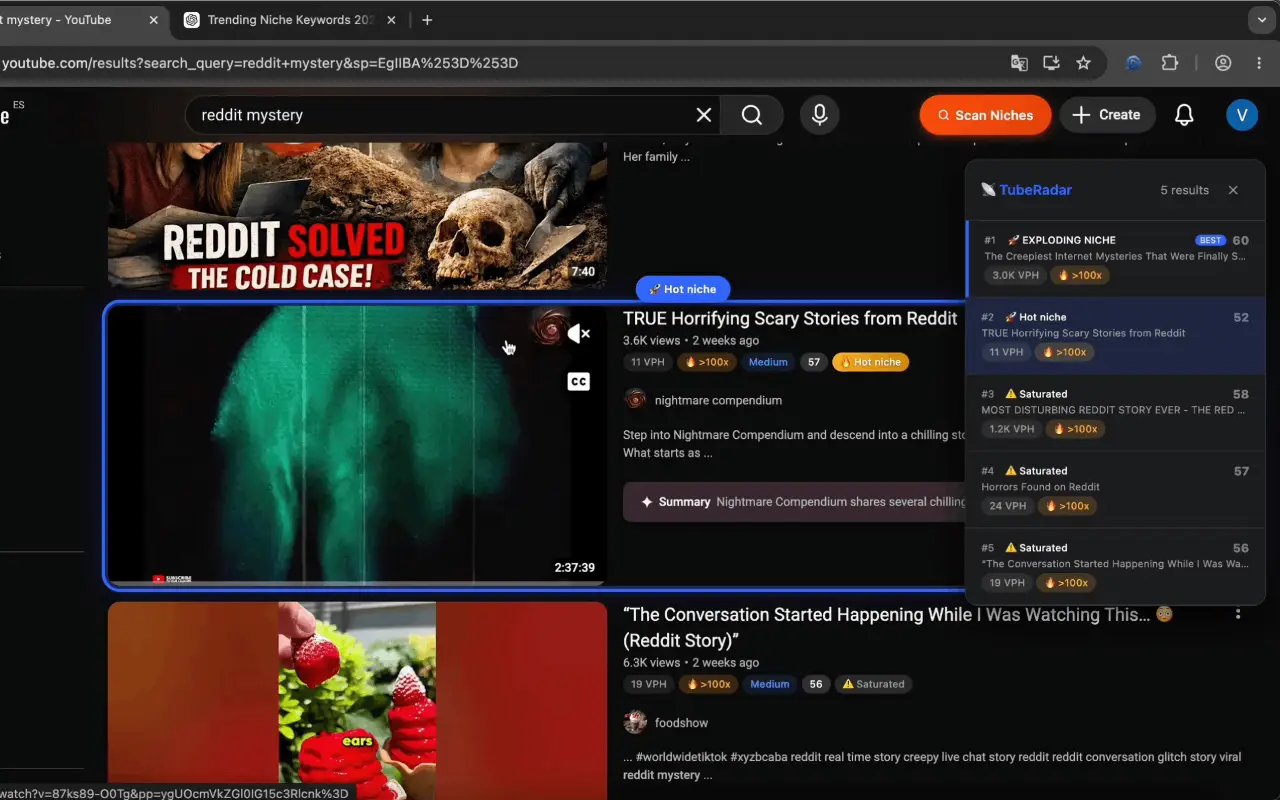Select TubeRadar result #3 Most Disturbing Reddit Story
Screen dimensions: 1280x800
coord(1115,413)
